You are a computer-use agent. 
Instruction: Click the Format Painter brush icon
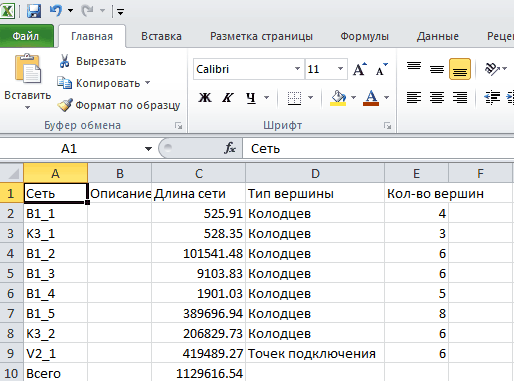point(65,105)
